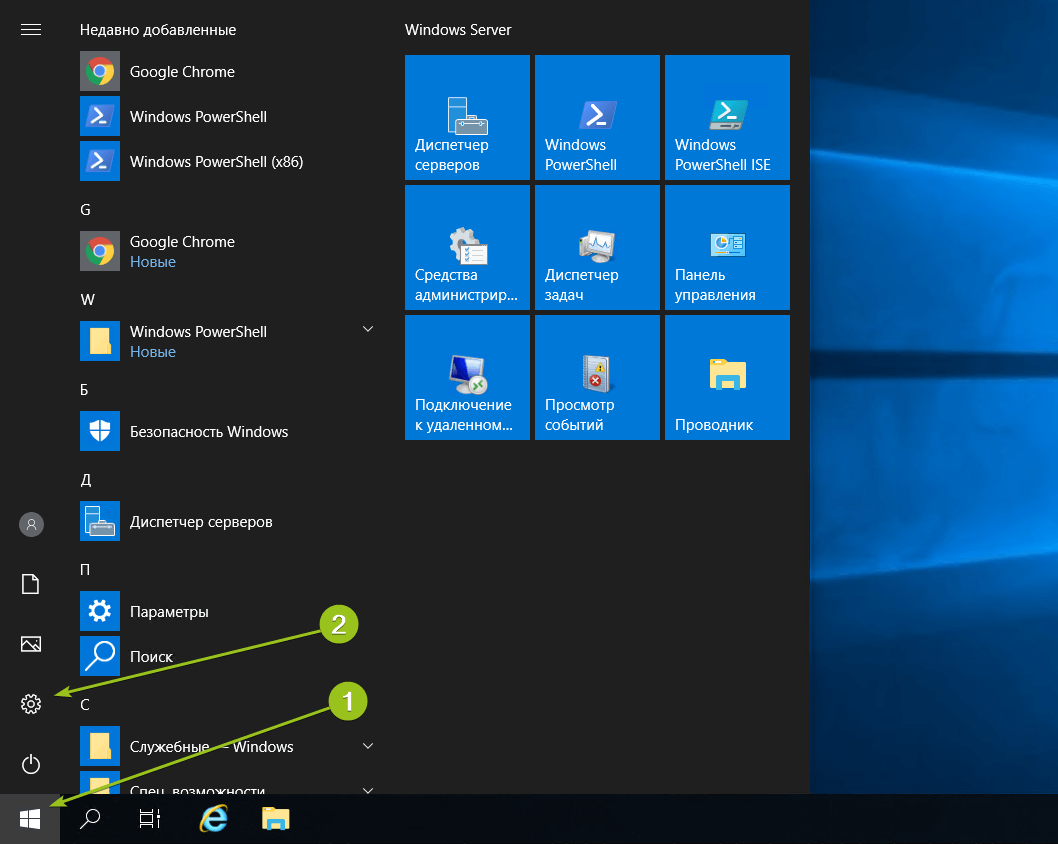Click the Windows Server tile group title
The width and height of the screenshot is (1058, 844).
(x=458, y=30)
